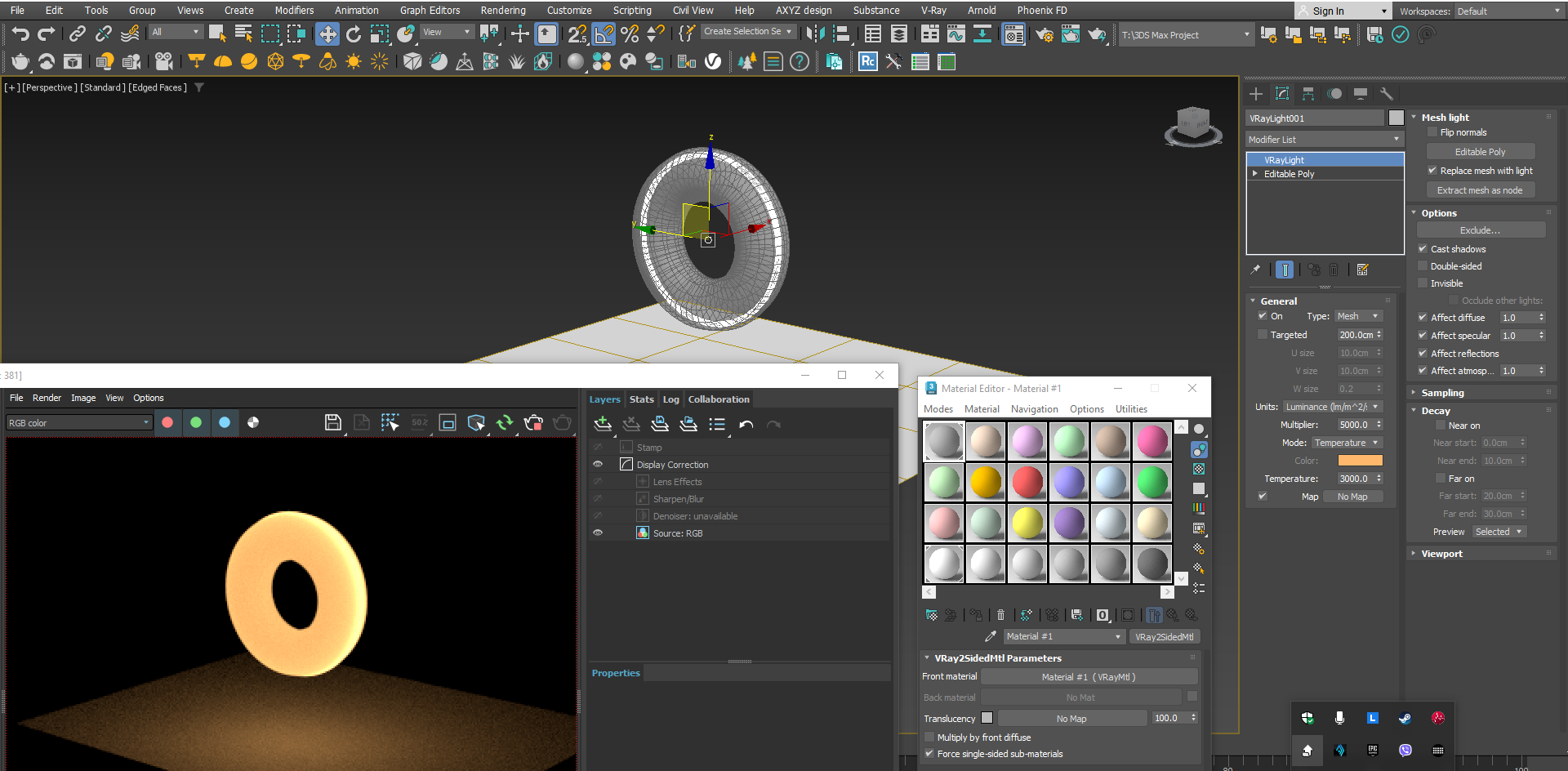Click Extract mesh as node button

tap(1480, 190)
